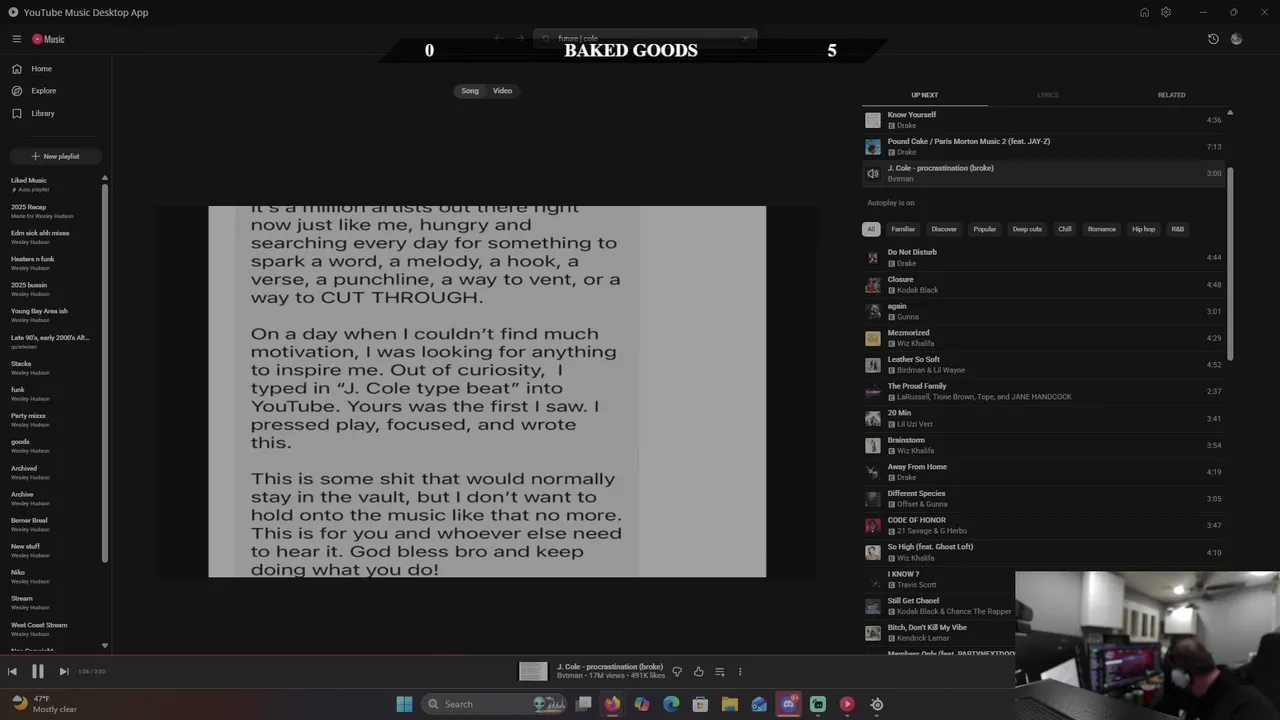1280x720 pixels.
Task: Select the Deep cuts filter chip
Action: pos(1027,229)
